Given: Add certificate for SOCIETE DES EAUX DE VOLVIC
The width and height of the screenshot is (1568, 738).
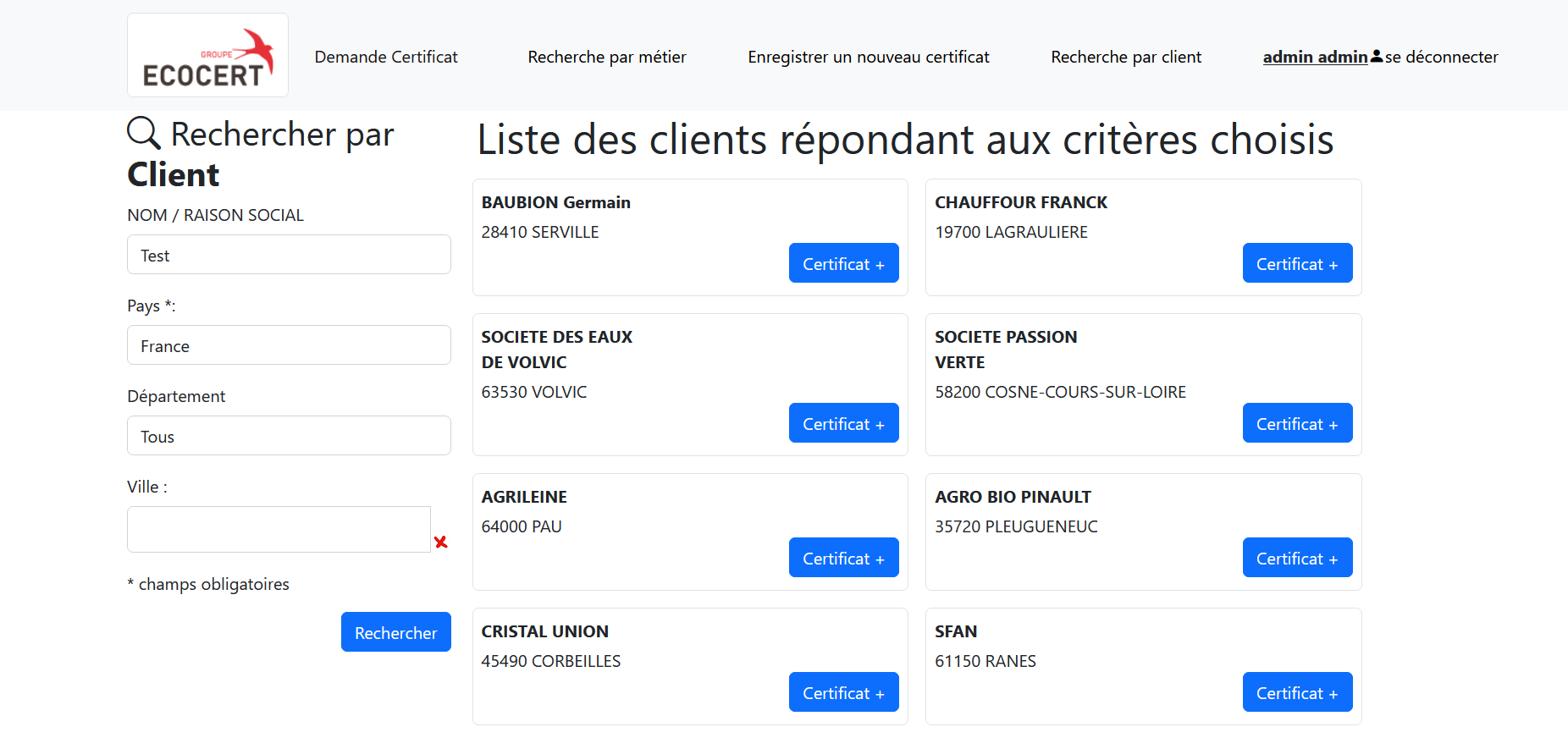Looking at the screenshot, I should (x=843, y=423).
